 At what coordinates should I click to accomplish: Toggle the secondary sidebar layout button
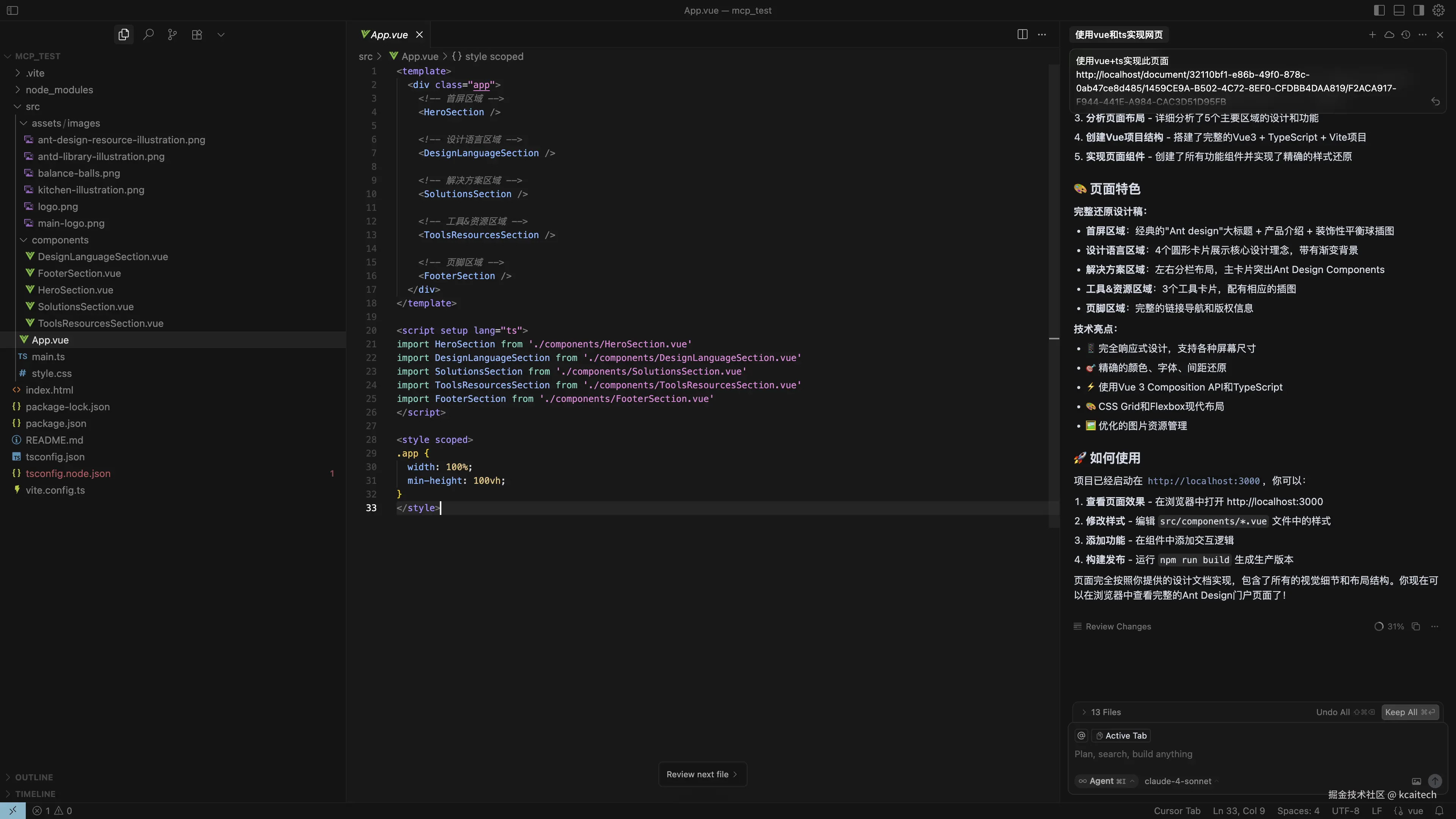coord(1419,10)
